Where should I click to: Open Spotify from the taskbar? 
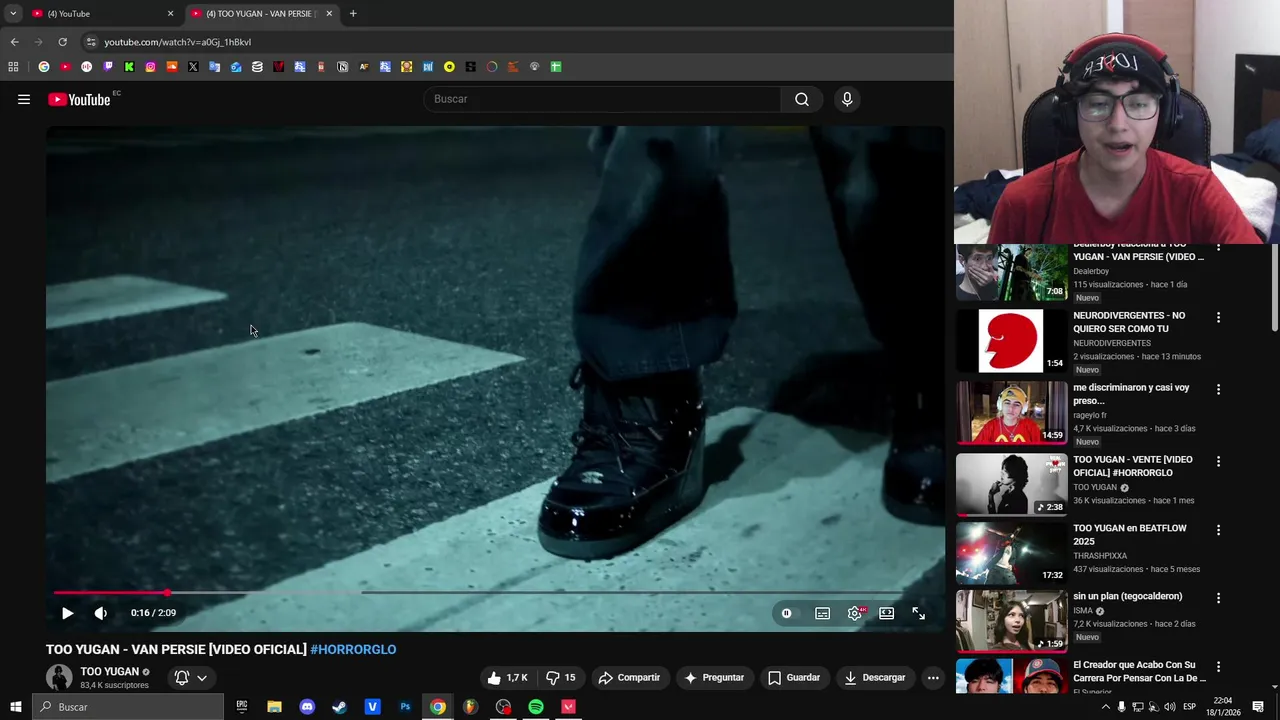coord(536,707)
